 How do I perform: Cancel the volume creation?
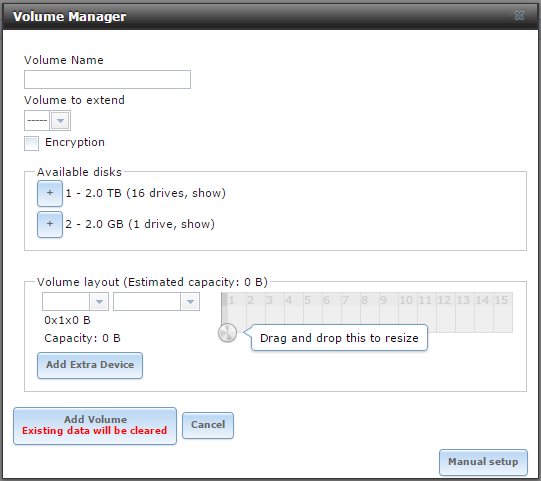[x=208, y=425]
